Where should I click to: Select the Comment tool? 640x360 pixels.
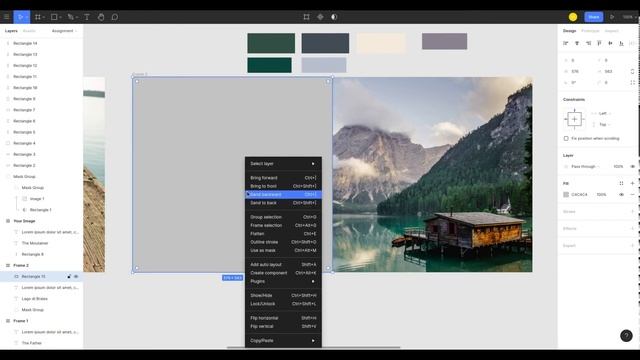tap(115, 17)
